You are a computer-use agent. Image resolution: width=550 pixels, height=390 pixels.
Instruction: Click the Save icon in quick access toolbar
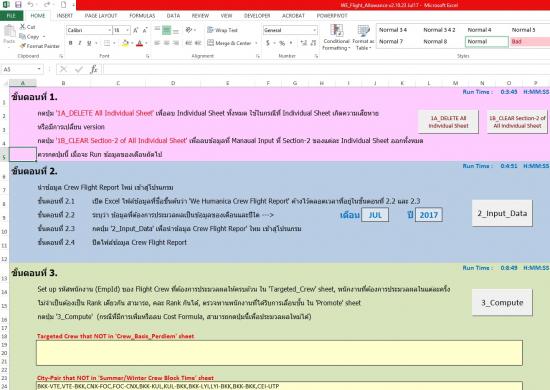(18, 5)
